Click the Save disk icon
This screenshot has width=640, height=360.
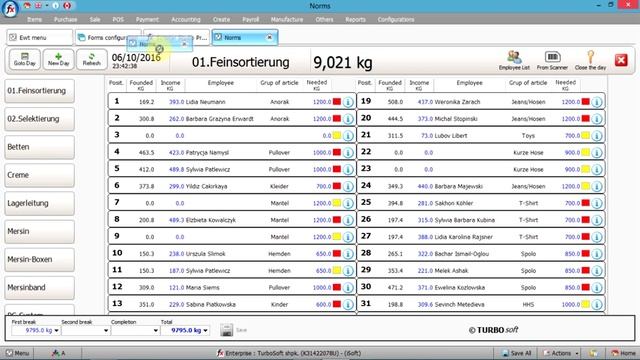227,330
